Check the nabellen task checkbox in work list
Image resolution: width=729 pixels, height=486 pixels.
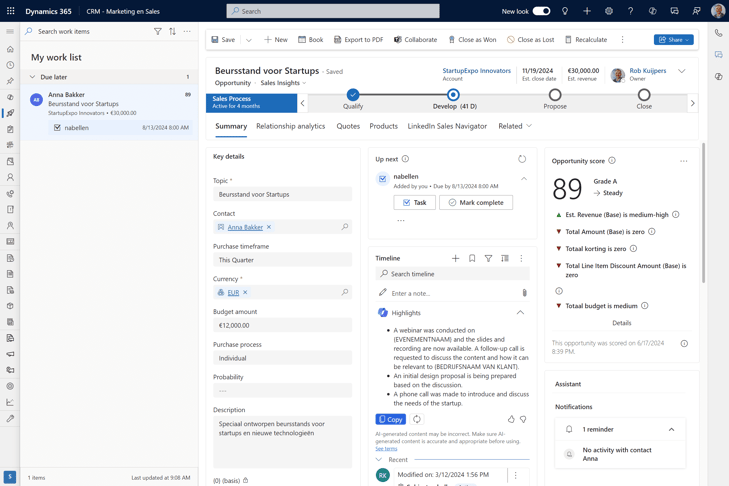point(57,127)
